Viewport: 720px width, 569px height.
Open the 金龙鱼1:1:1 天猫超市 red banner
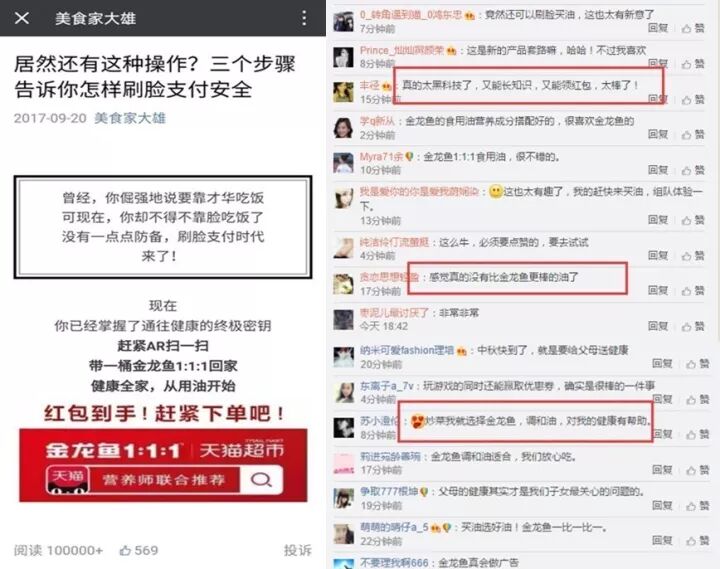click(x=163, y=465)
